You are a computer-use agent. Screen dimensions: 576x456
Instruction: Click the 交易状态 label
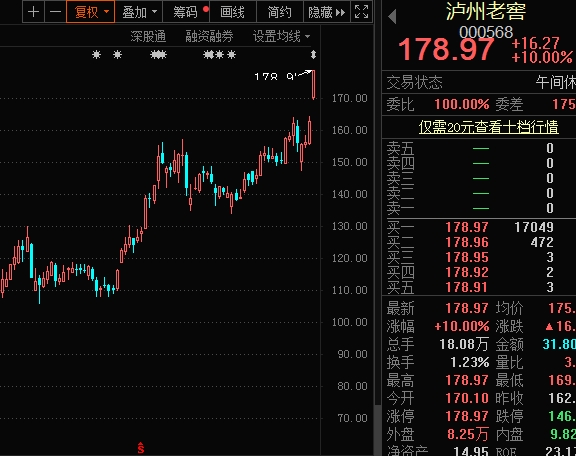[x=414, y=82]
